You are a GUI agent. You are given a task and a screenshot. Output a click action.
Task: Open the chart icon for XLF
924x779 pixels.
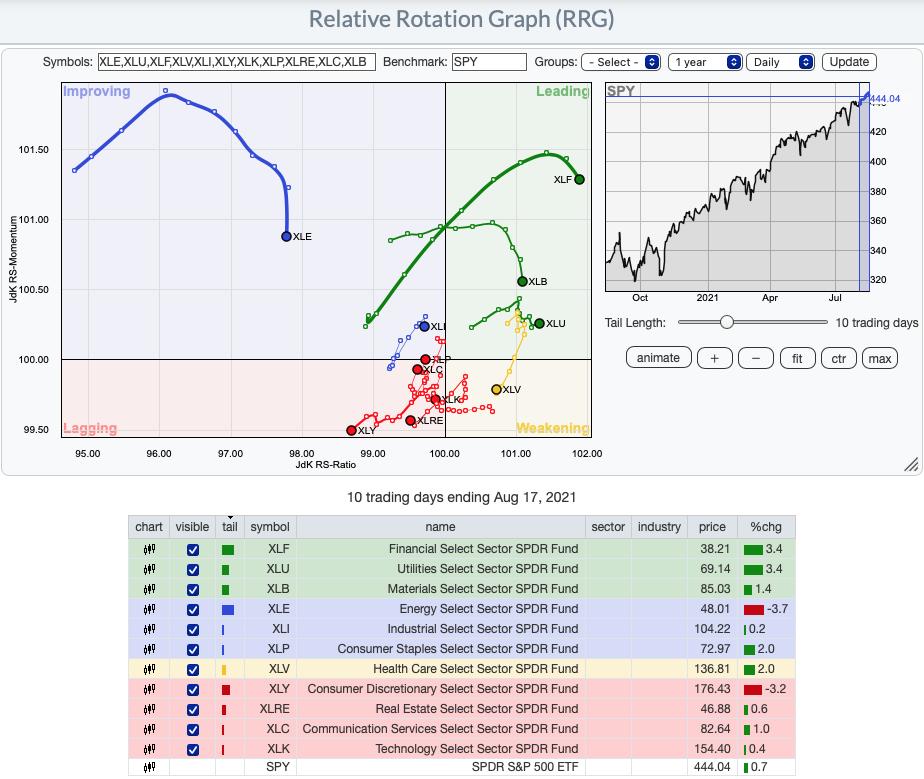point(149,549)
